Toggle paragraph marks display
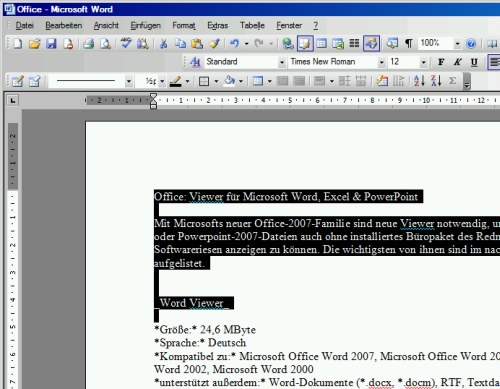This screenshot has width=500, height=389. [409, 44]
